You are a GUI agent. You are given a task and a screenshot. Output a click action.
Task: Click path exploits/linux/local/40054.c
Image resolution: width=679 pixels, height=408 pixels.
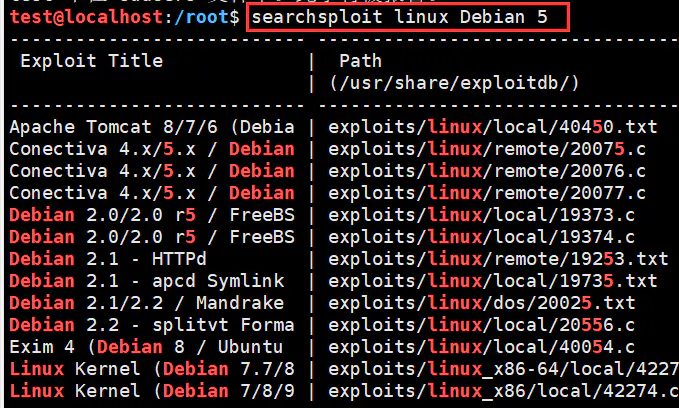point(482,347)
